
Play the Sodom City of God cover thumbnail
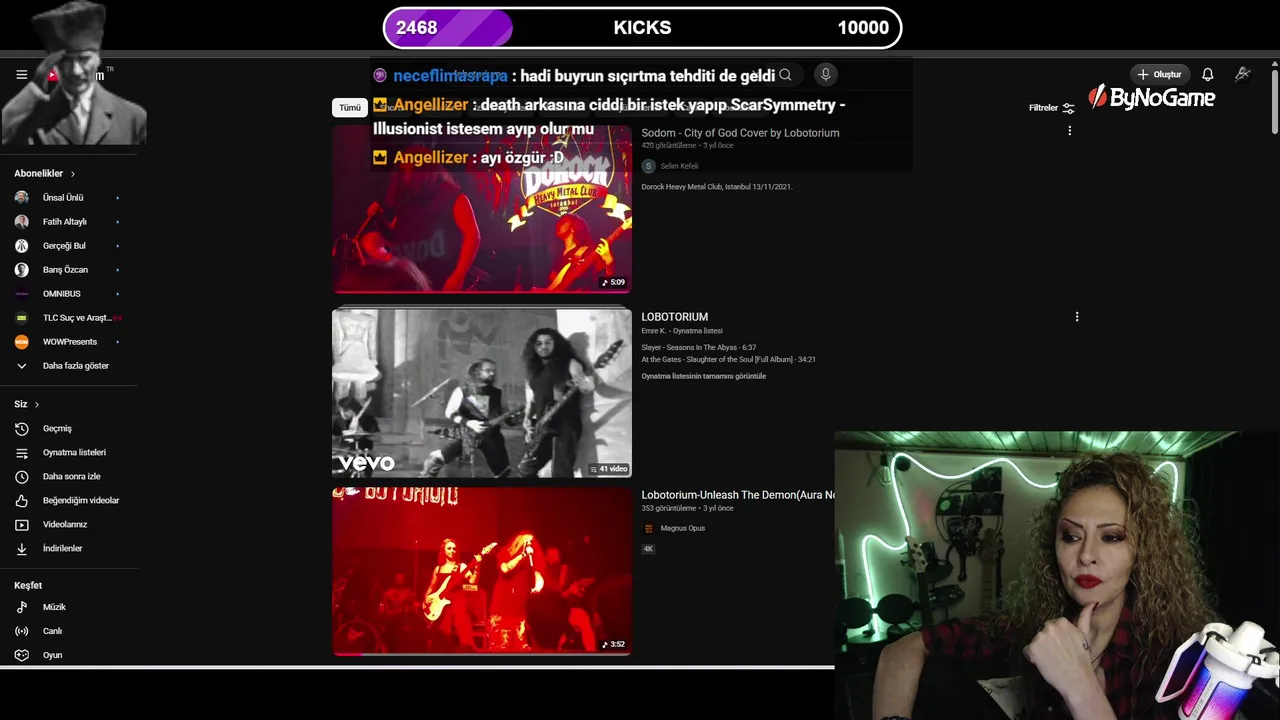[482, 209]
